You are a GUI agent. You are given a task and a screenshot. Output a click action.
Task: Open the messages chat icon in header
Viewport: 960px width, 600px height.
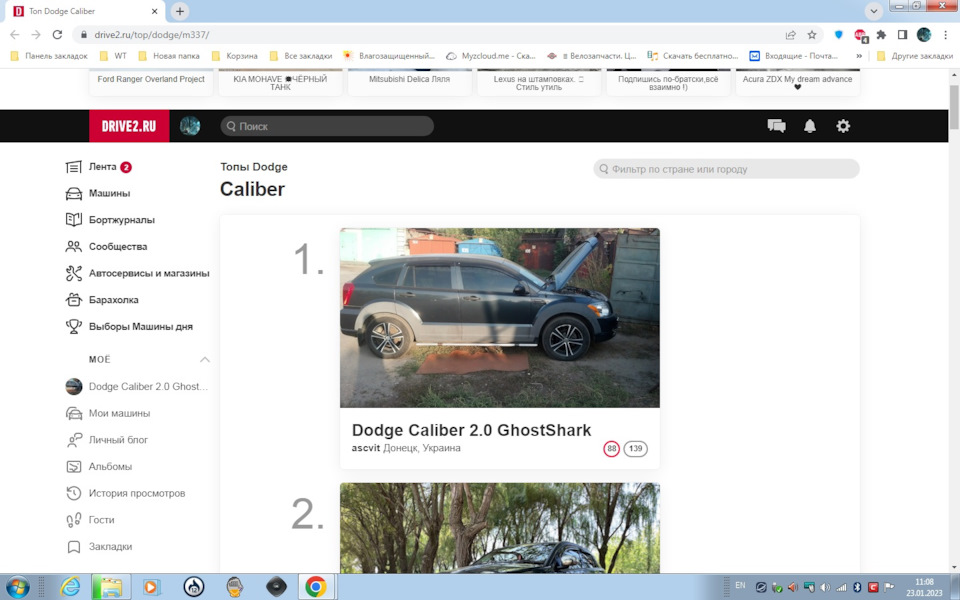click(x=776, y=126)
